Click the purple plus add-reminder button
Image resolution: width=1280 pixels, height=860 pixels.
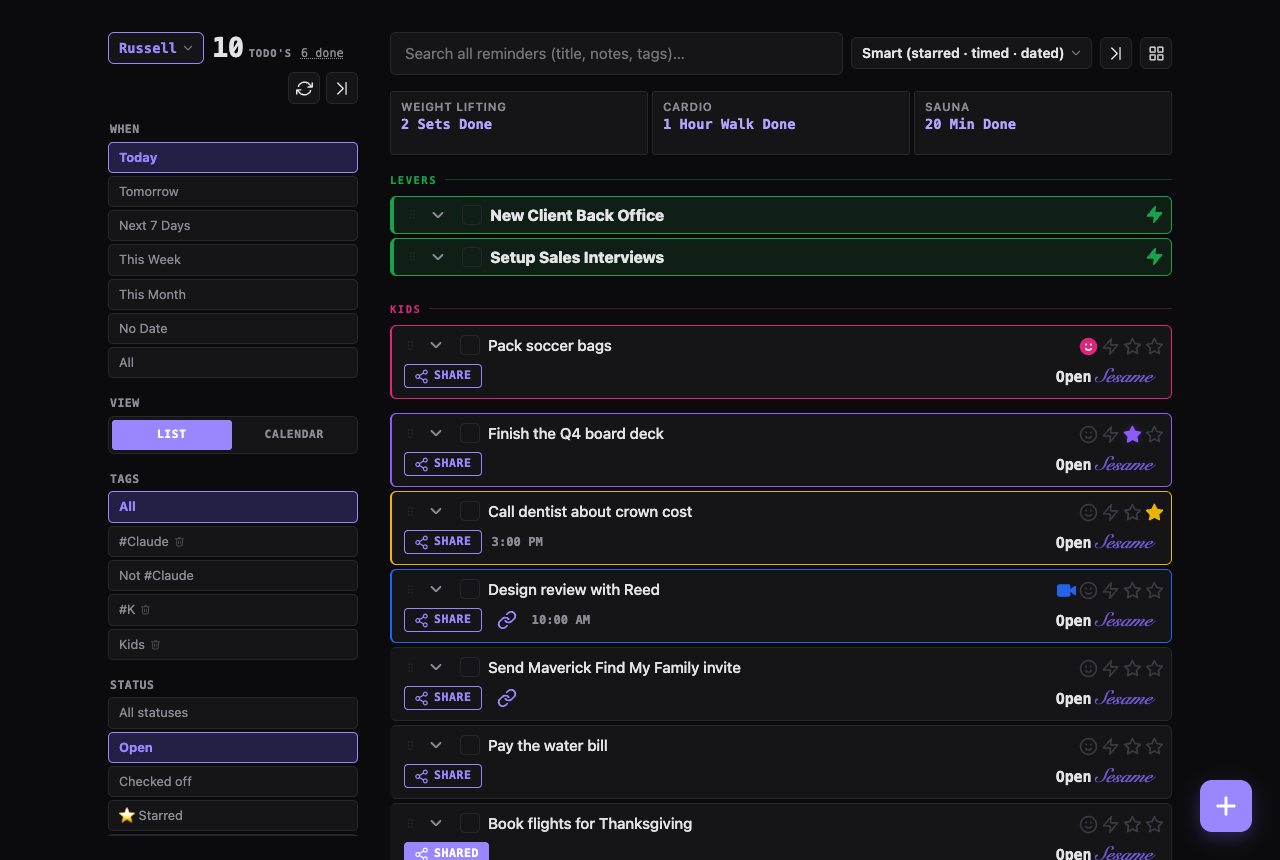(x=1226, y=806)
